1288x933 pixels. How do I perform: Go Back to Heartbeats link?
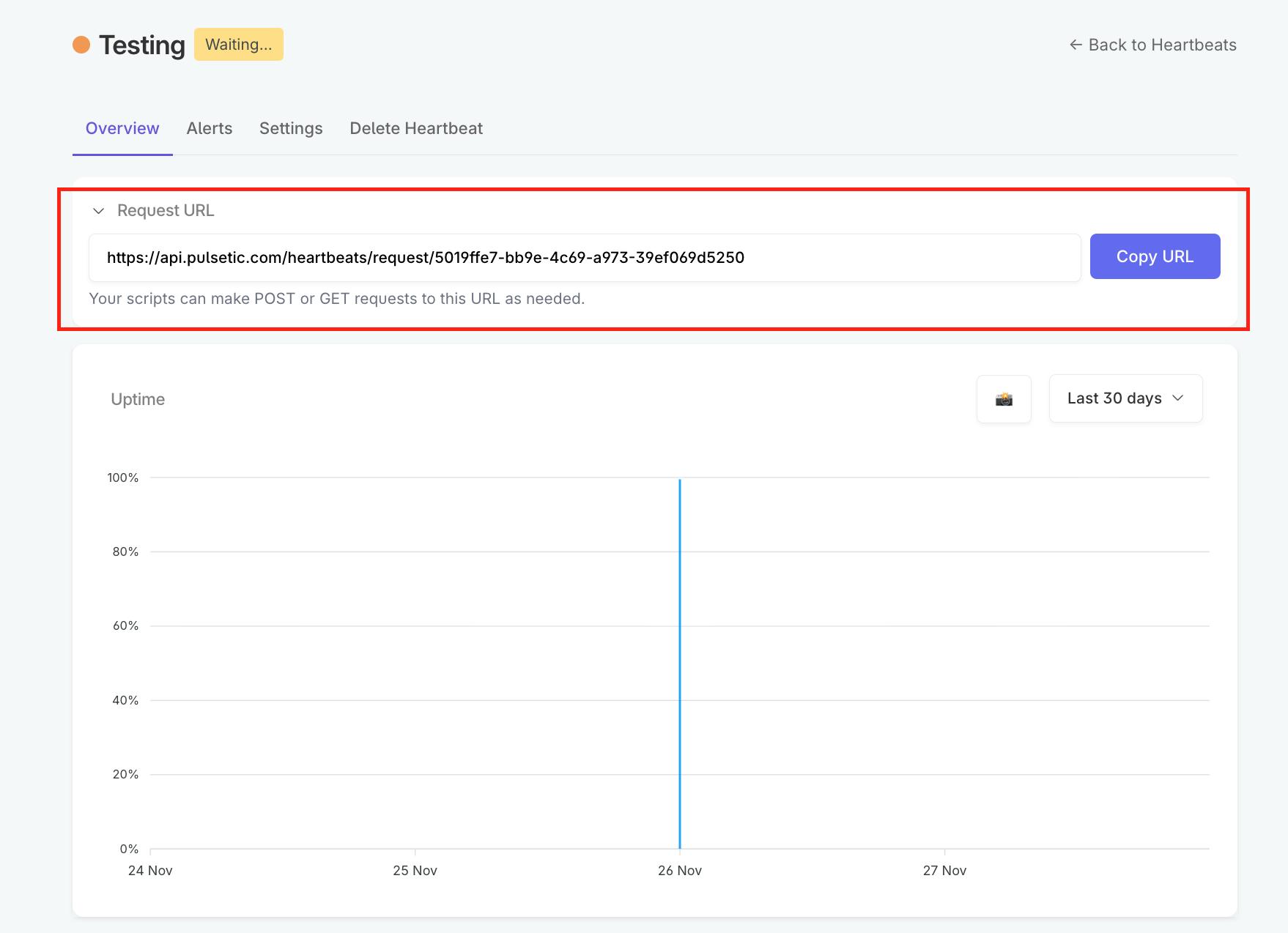tap(1153, 45)
